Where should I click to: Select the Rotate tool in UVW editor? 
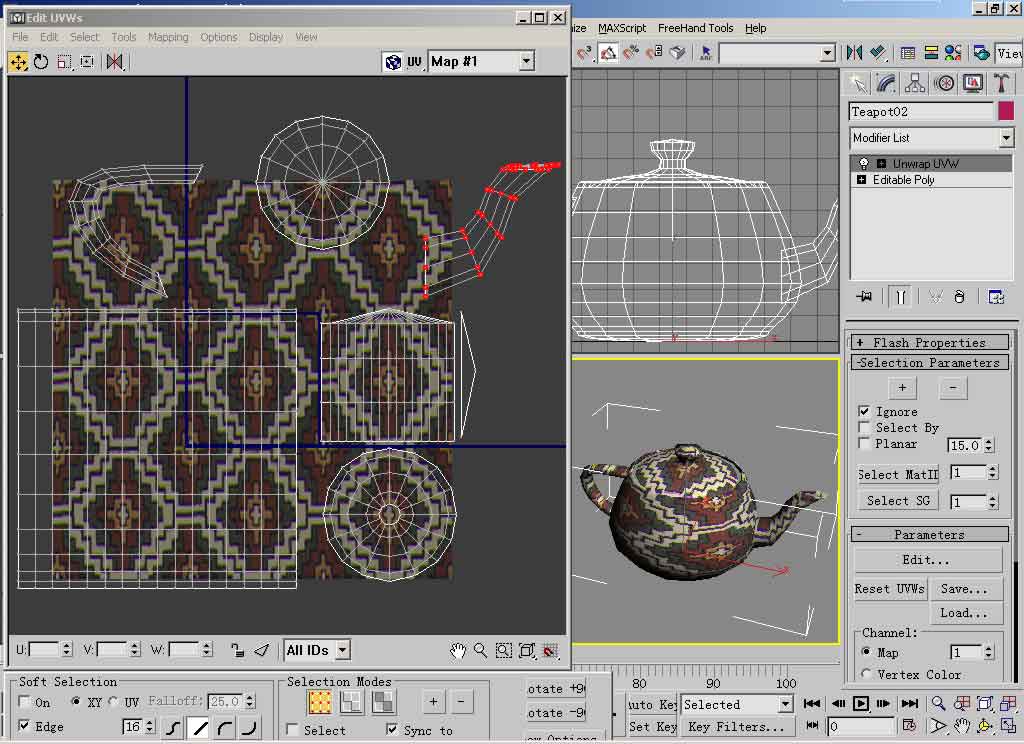(41, 62)
